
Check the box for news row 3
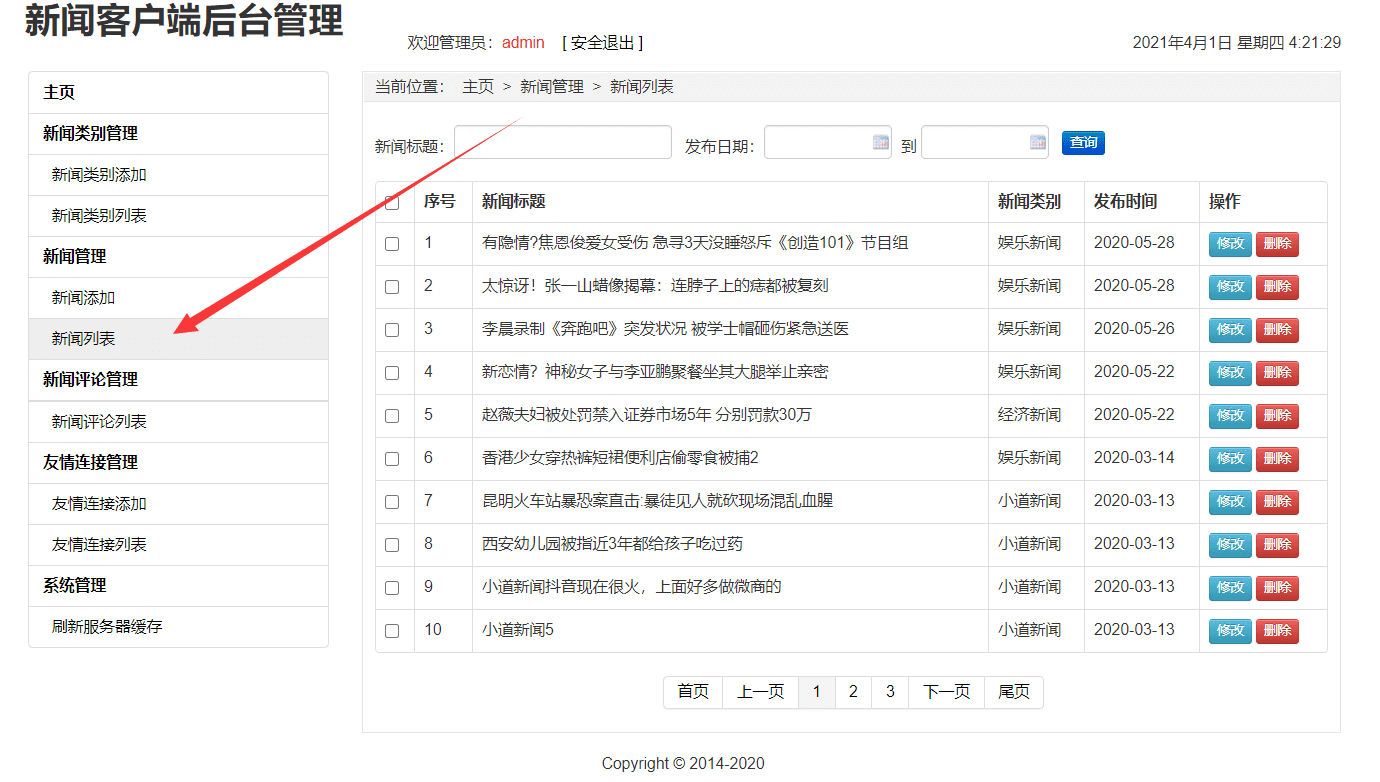tap(392, 330)
